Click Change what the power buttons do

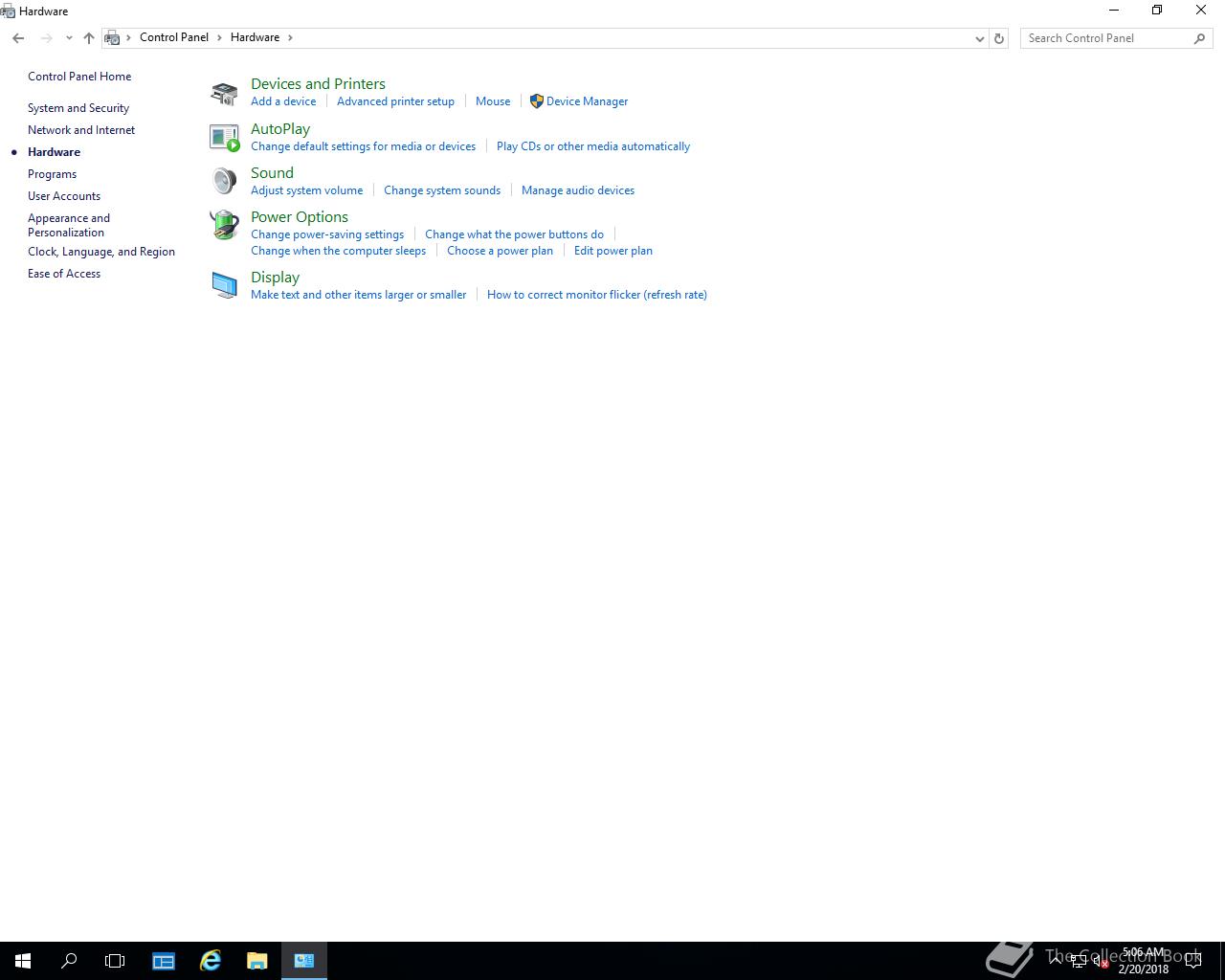[x=514, y=234]
